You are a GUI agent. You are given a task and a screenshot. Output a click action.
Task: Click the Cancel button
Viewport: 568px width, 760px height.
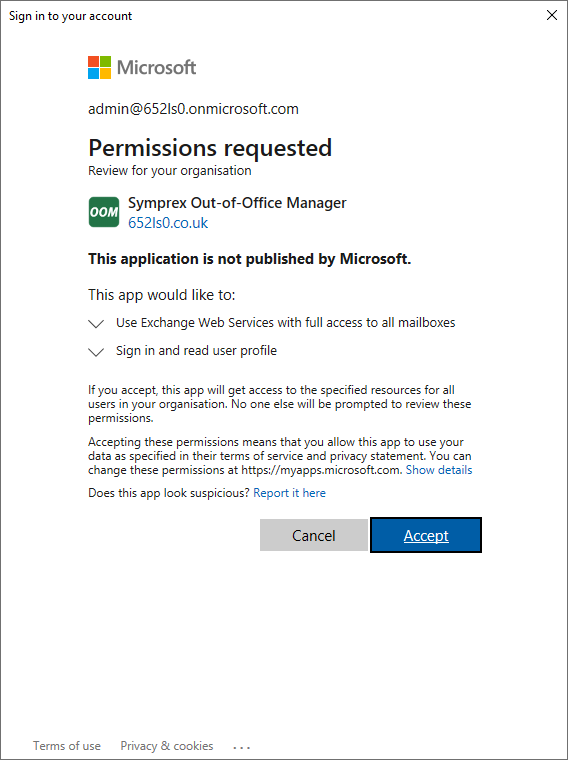[x=314, y=535]
